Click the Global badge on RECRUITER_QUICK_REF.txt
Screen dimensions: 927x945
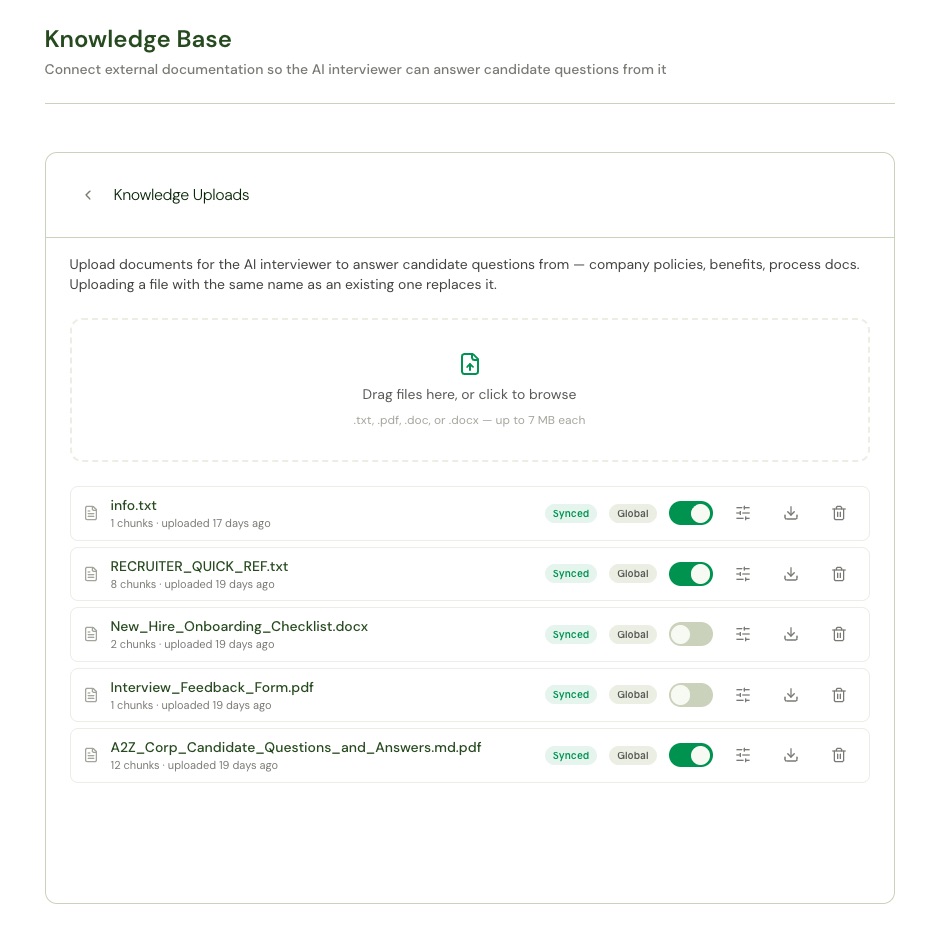point(633,574)
